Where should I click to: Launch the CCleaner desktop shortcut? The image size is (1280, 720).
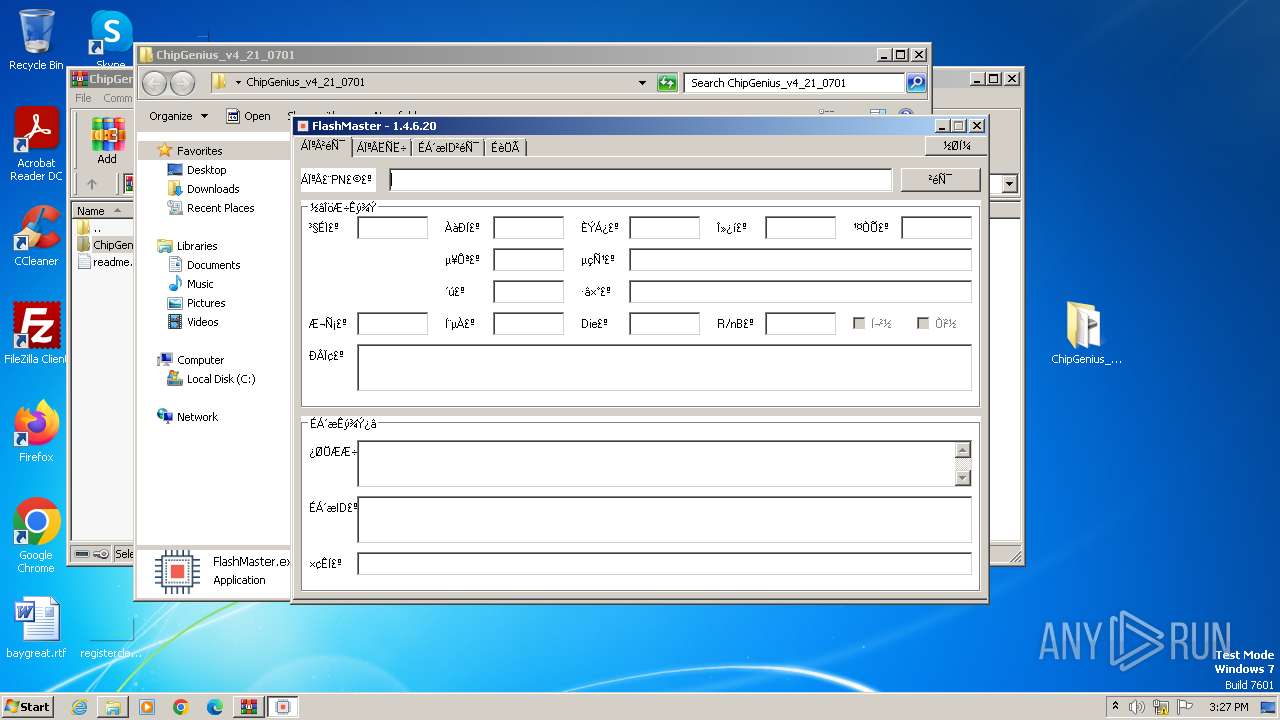(36, 236)
